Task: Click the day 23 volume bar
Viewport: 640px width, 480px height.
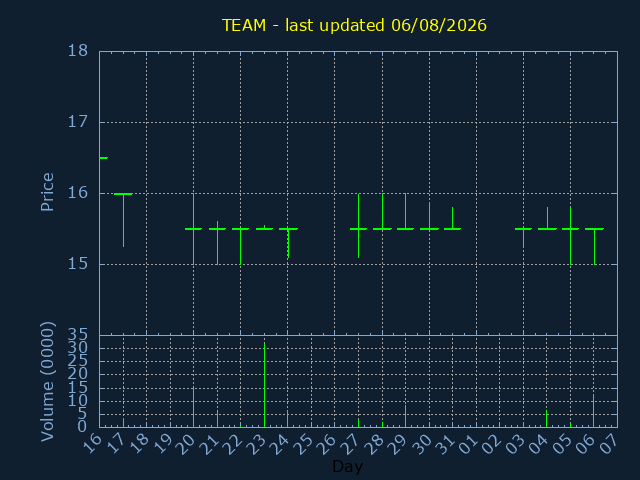Action: click(264, 385)
